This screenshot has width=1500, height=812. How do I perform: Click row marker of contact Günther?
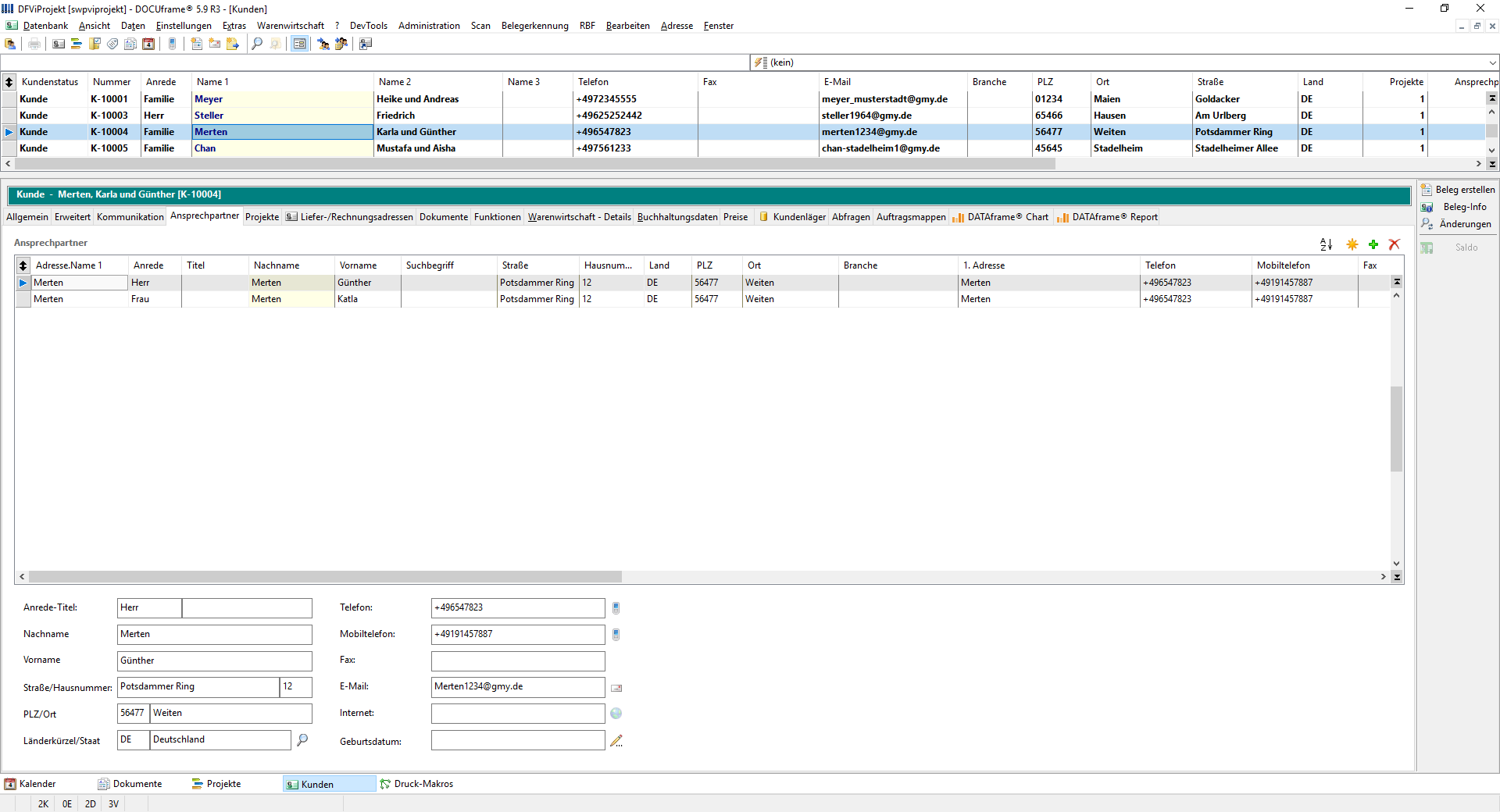[23, 283]
